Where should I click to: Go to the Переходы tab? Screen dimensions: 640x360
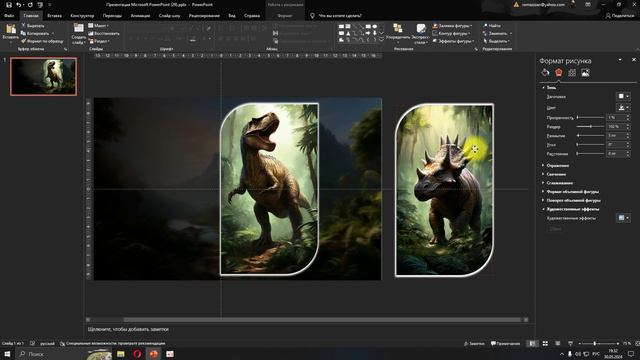[112, 16]
